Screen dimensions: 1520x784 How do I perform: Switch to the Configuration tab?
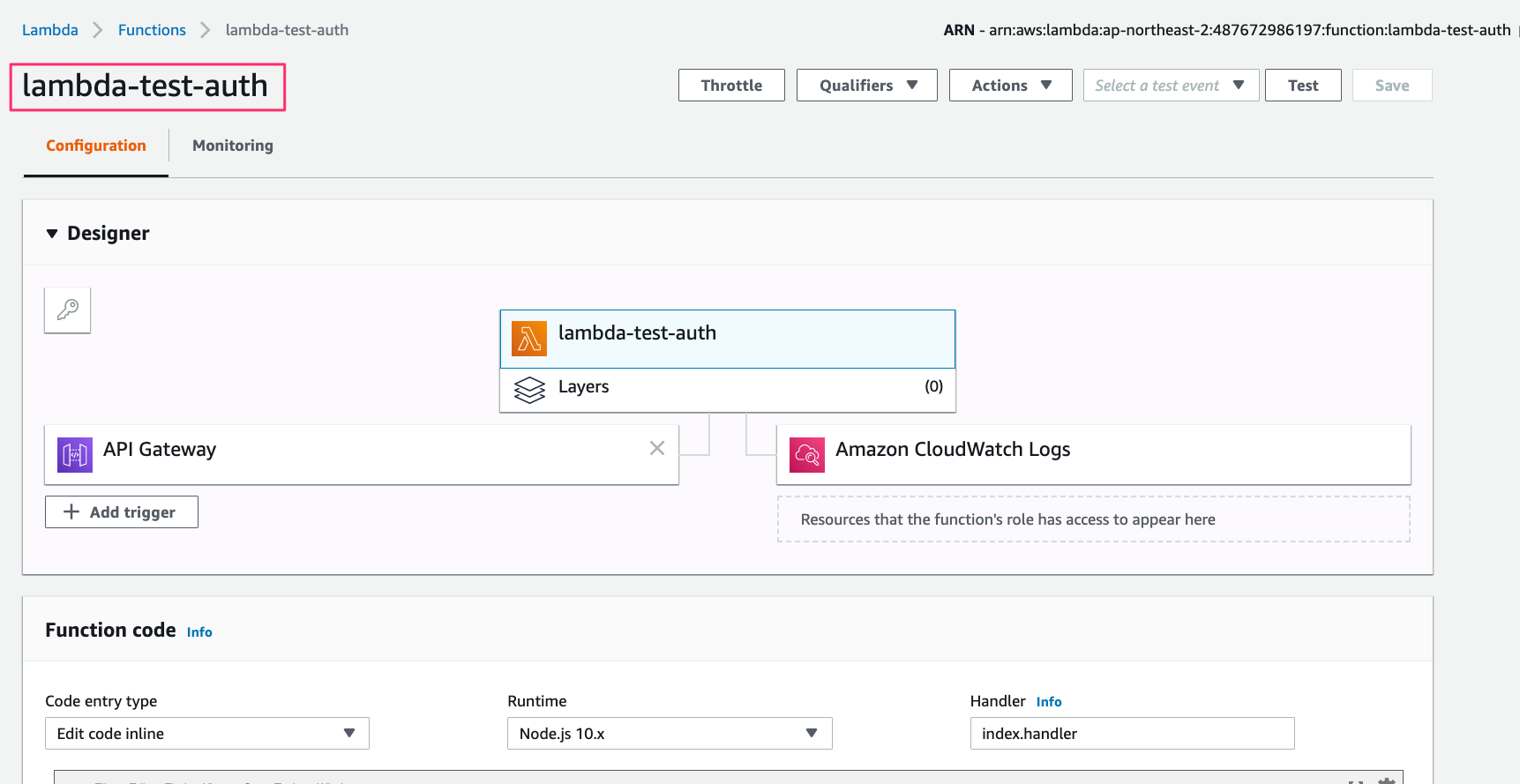[96, 146]
